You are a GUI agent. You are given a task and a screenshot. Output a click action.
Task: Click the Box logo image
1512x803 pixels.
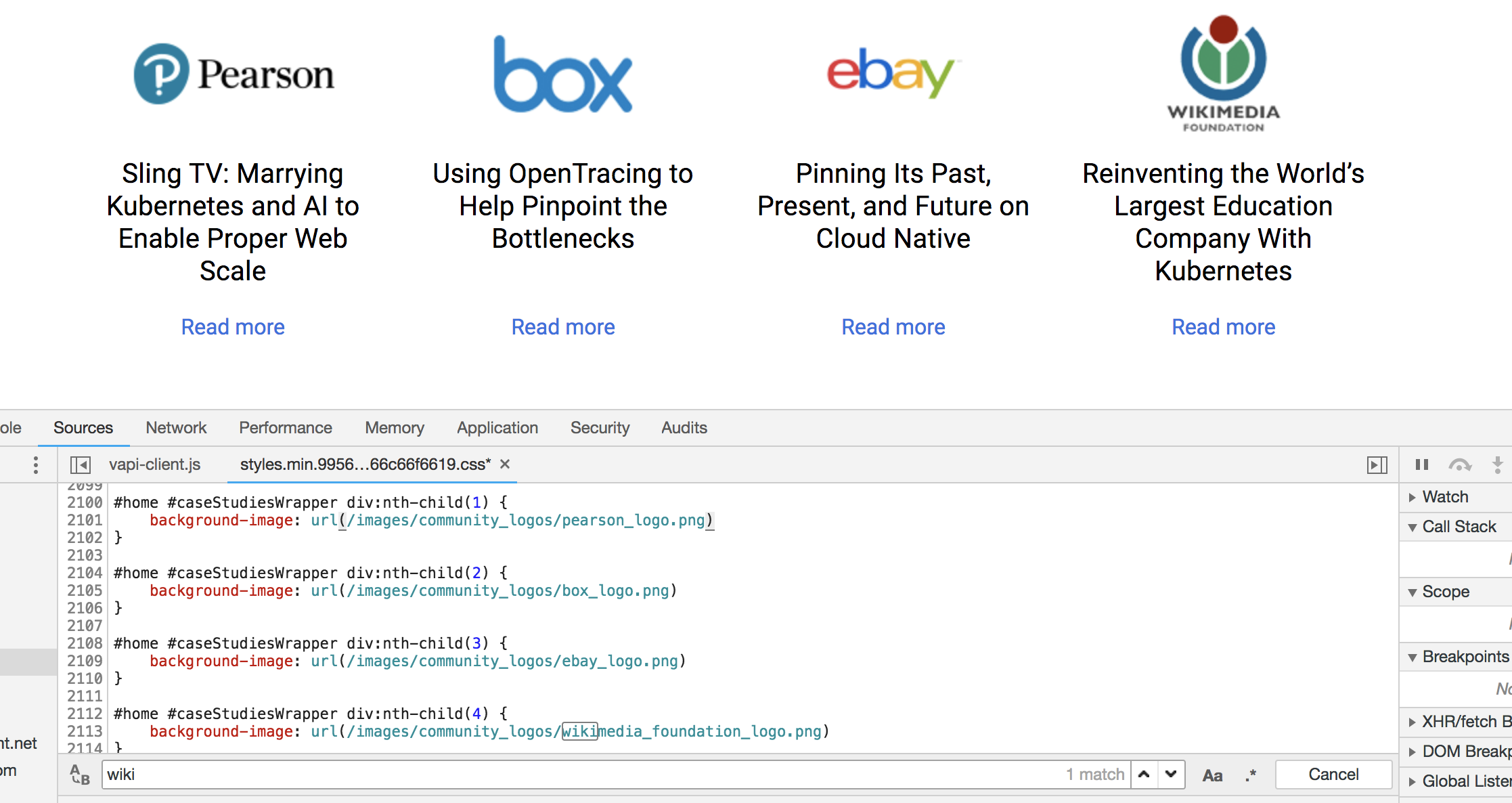563,74
